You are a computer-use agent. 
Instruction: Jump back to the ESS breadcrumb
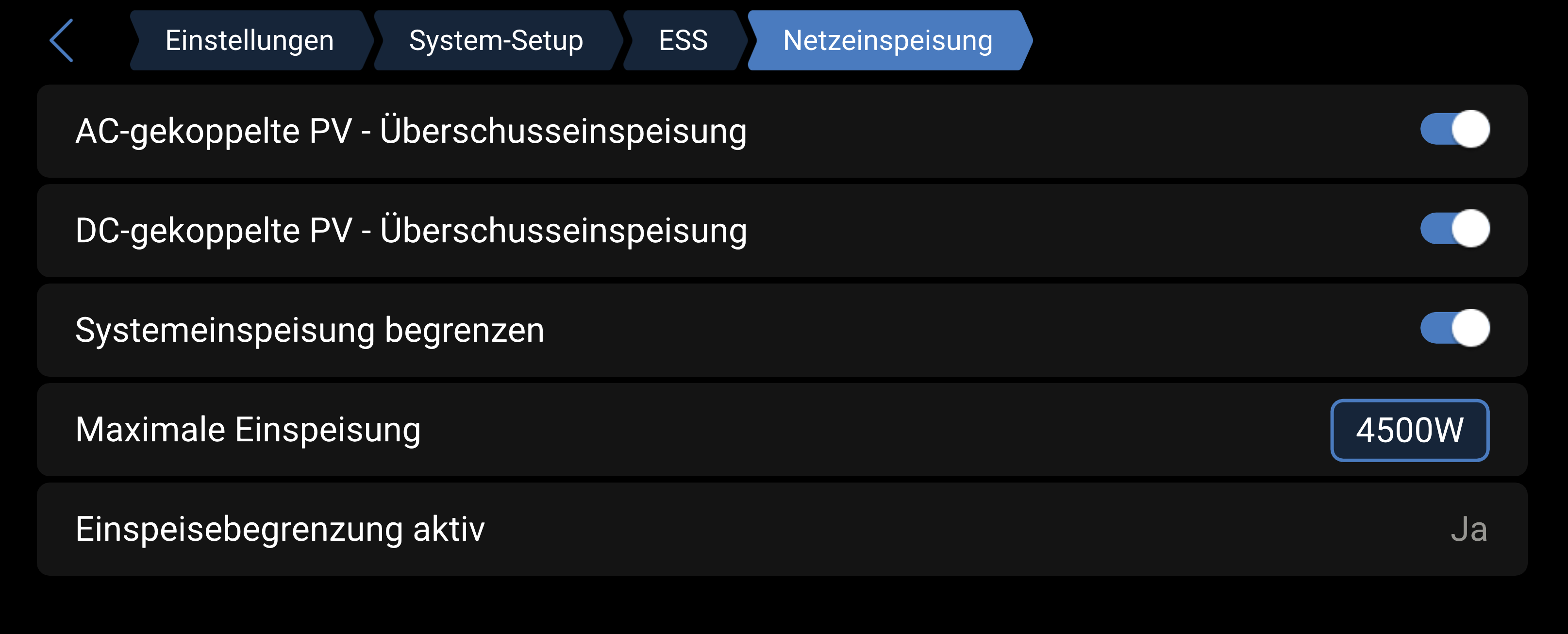[x=683, y=40]
